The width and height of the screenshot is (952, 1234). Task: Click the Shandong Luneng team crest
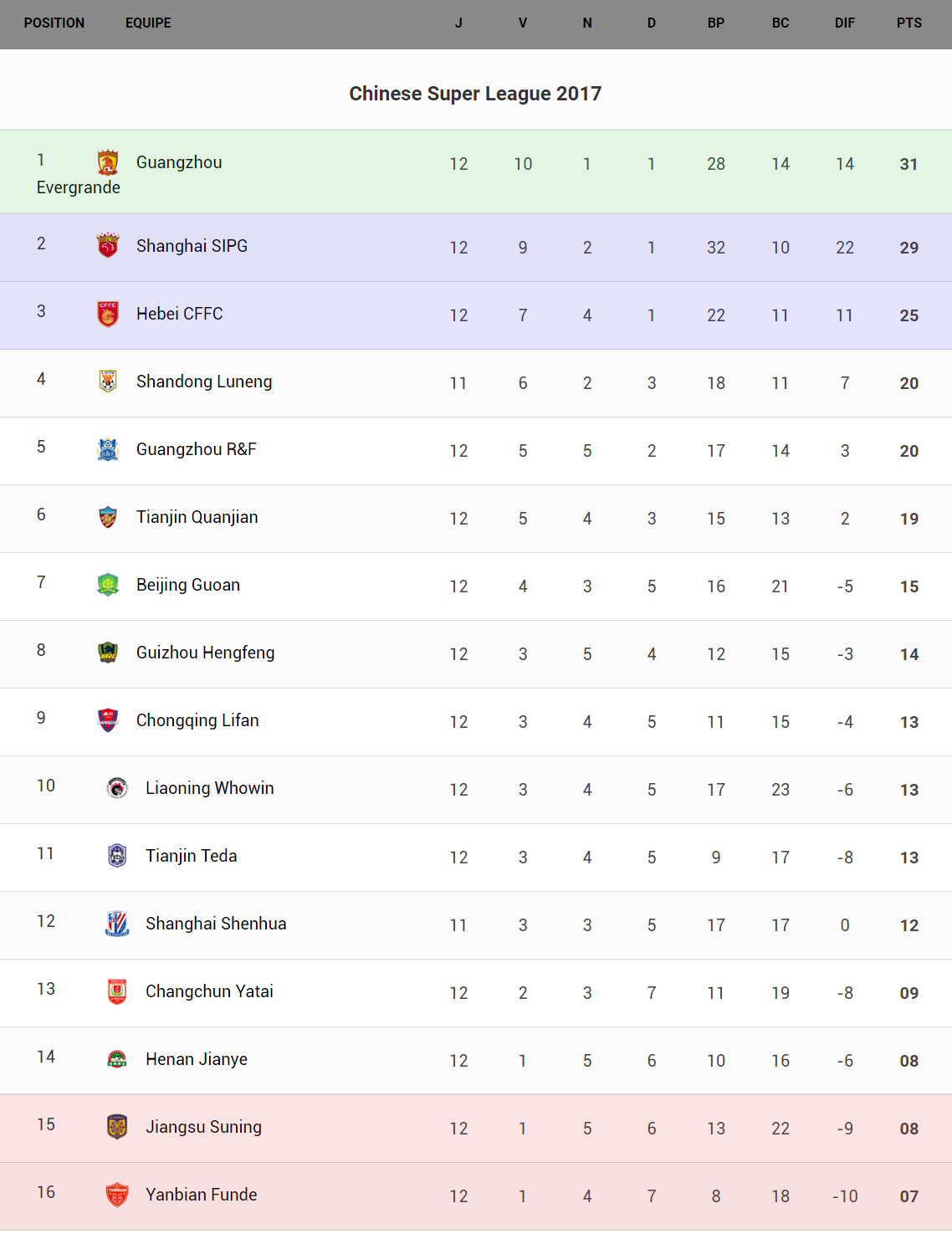point(108,381)
